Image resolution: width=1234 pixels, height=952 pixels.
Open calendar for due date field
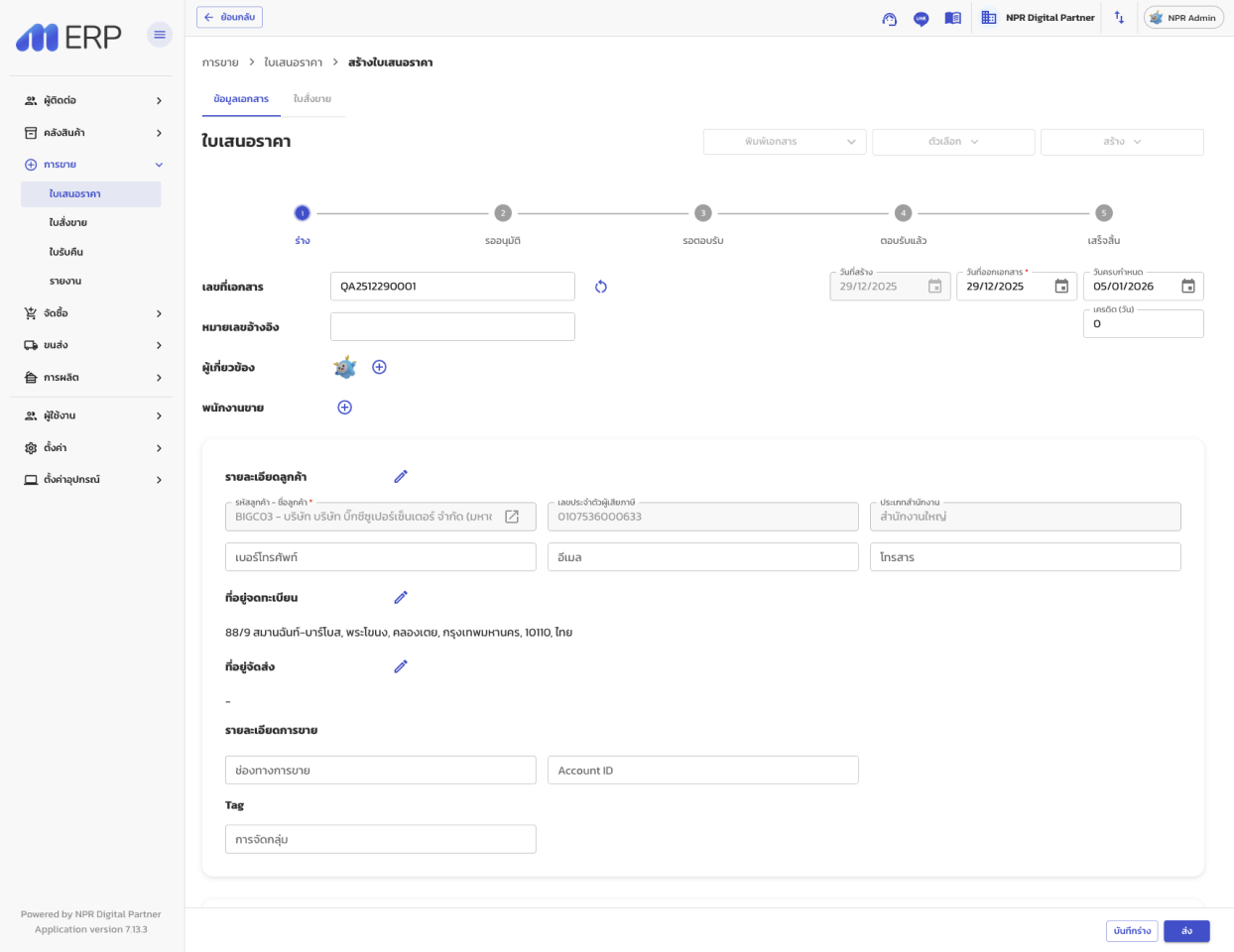[1188, 287]
